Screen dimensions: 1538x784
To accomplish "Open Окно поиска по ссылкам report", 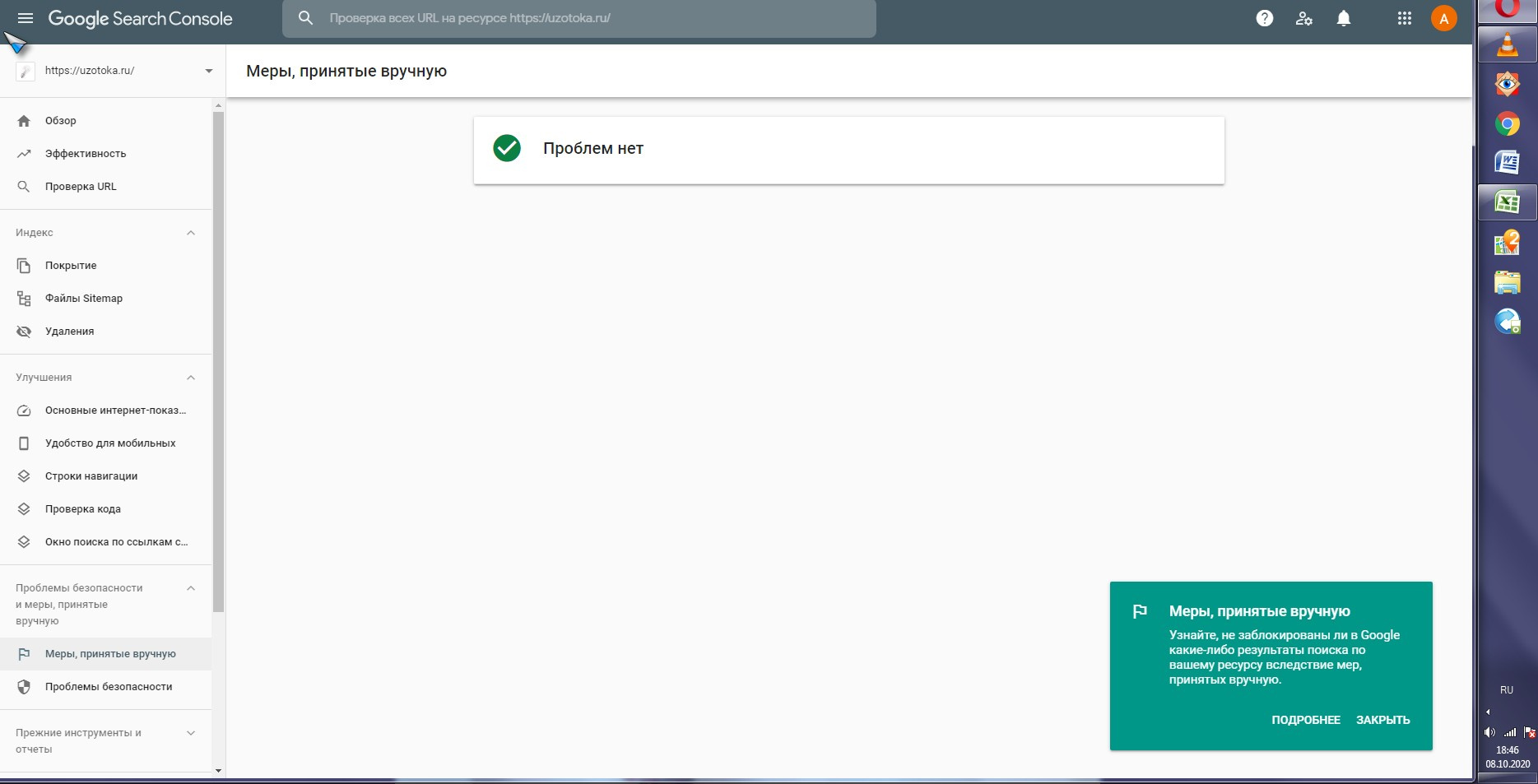I will coord(105,542).
